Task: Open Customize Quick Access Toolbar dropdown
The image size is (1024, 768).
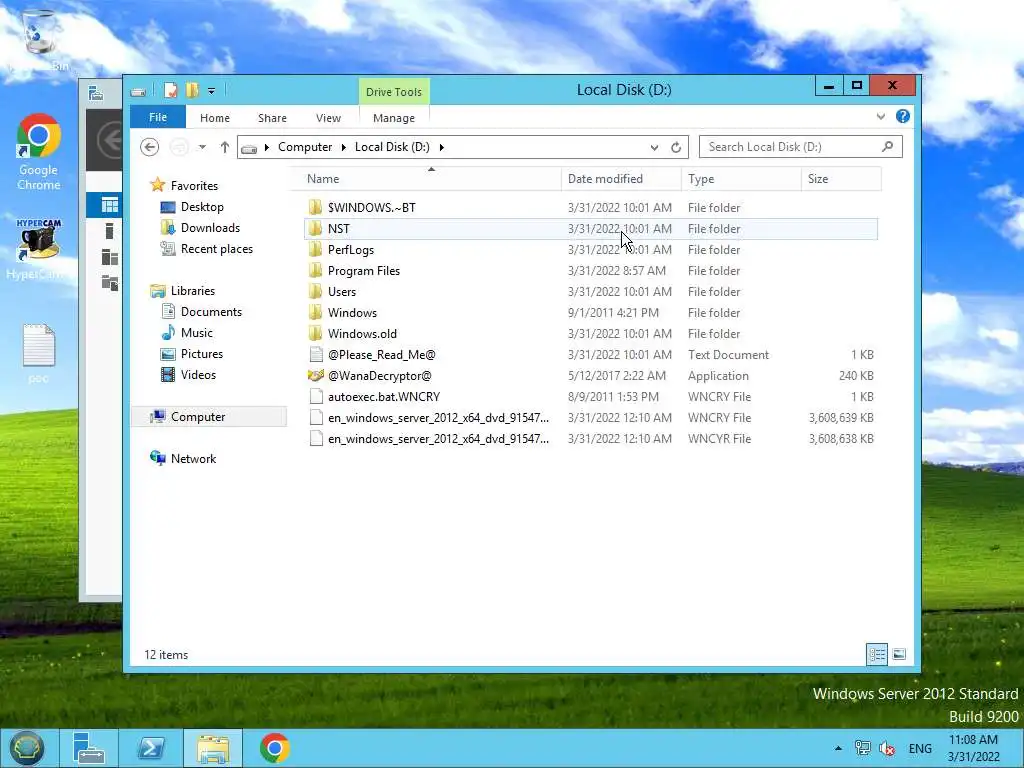Action: tap(212, 91)
